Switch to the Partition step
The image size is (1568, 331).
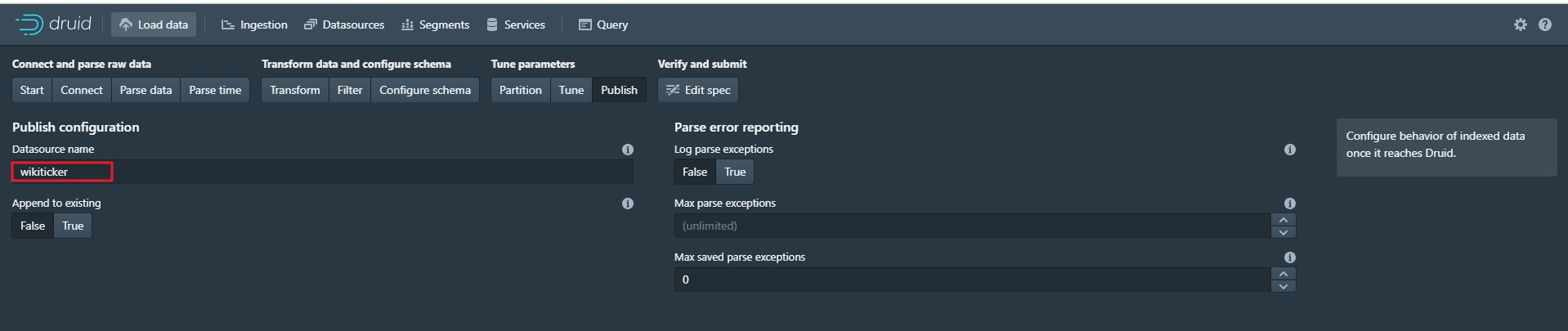[520, 90]
